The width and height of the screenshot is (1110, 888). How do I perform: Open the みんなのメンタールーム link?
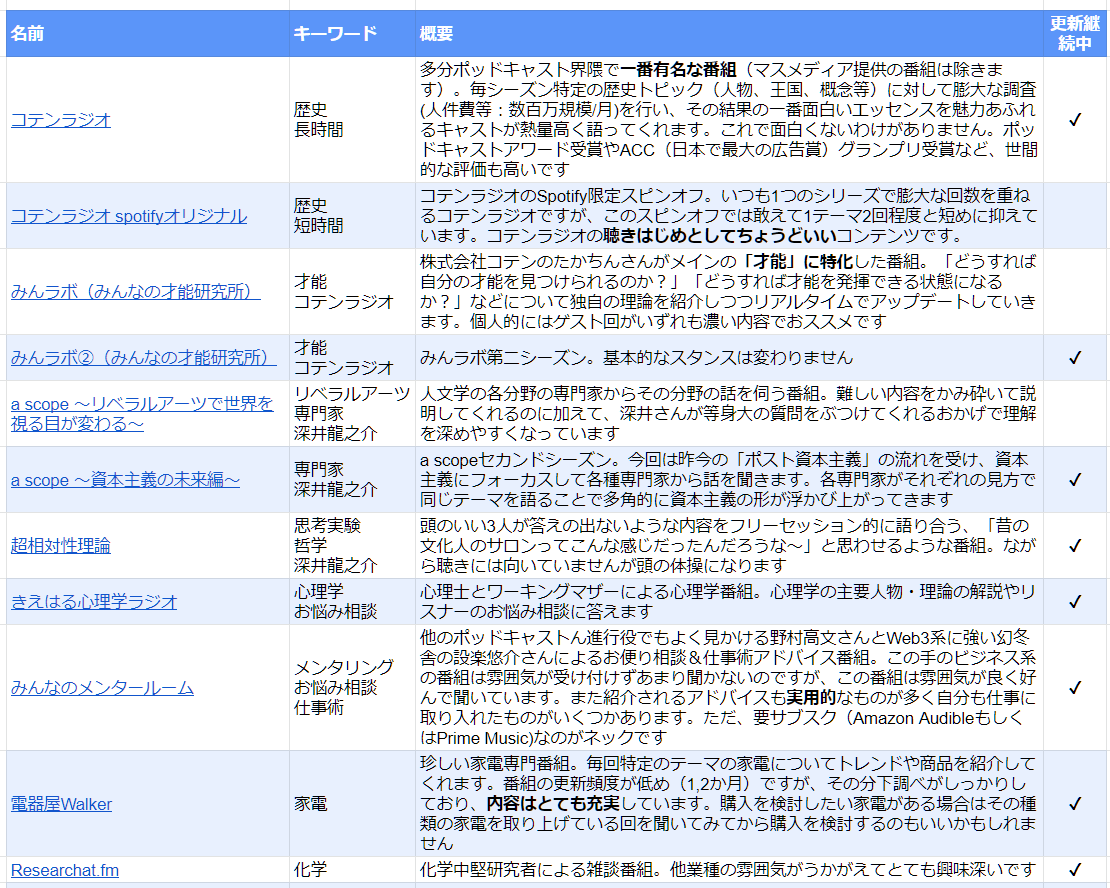tap(102, 688)
